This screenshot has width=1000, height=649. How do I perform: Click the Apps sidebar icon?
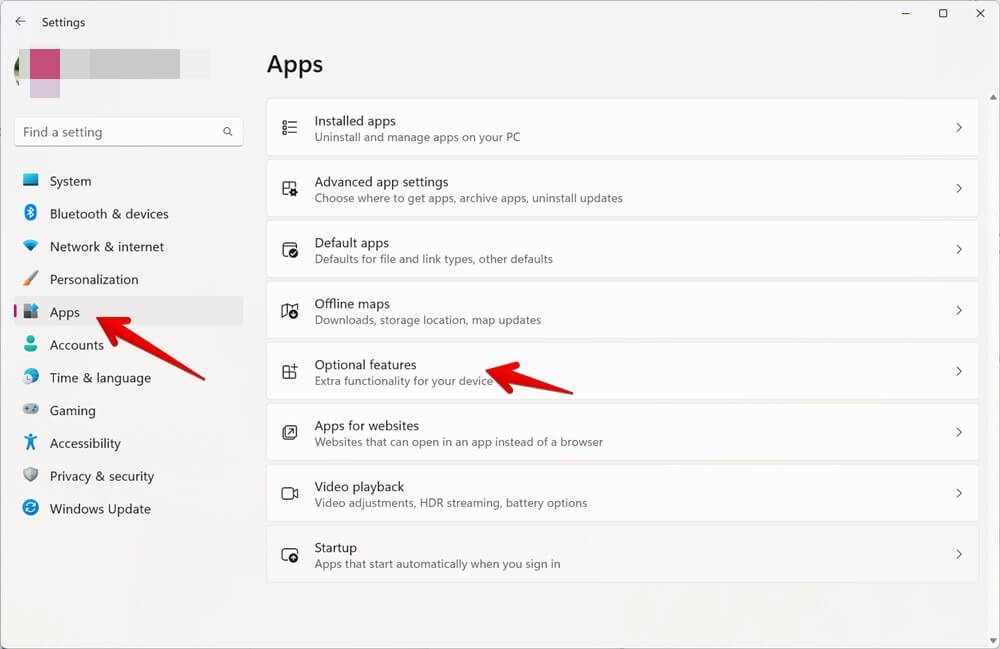[x=31, y=311]
